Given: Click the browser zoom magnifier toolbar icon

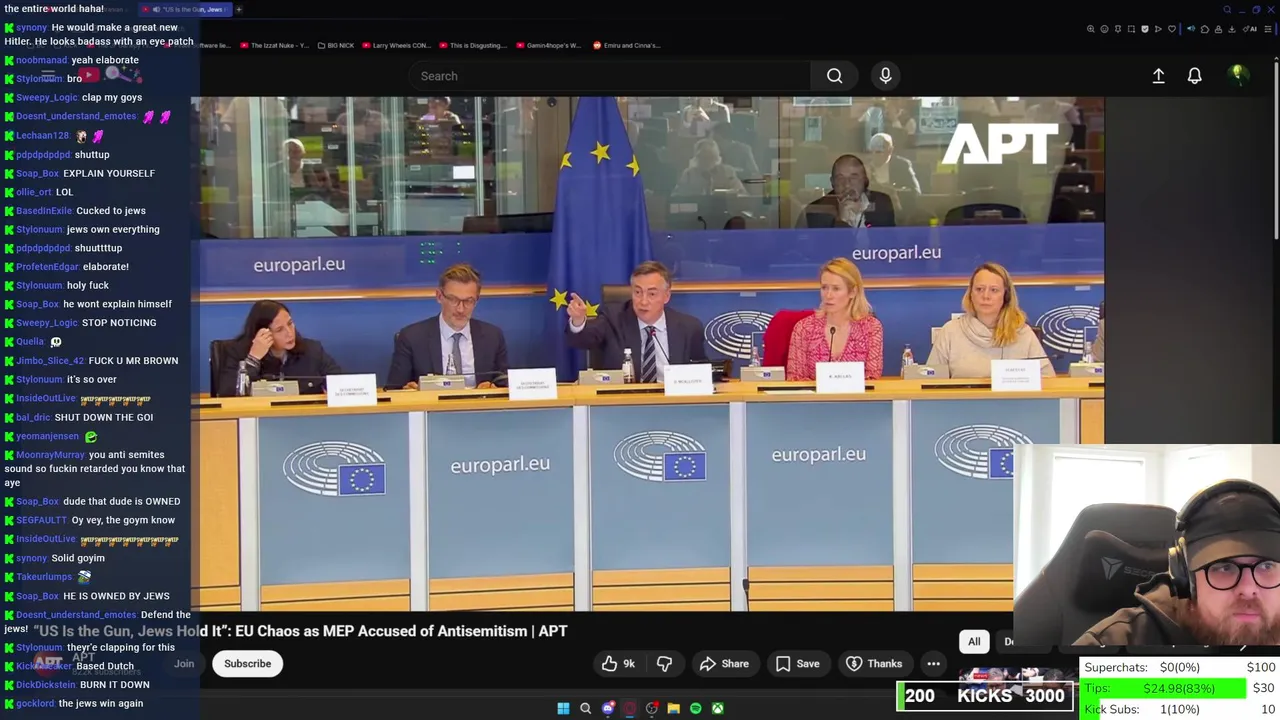Looking at the screenshot, I should (1091, 29).
